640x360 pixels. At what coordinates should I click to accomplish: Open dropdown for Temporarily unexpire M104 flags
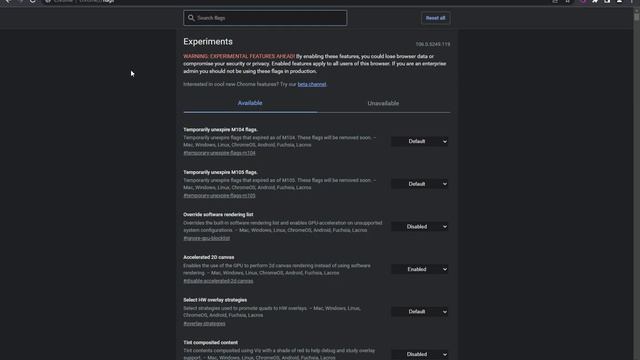420,141
